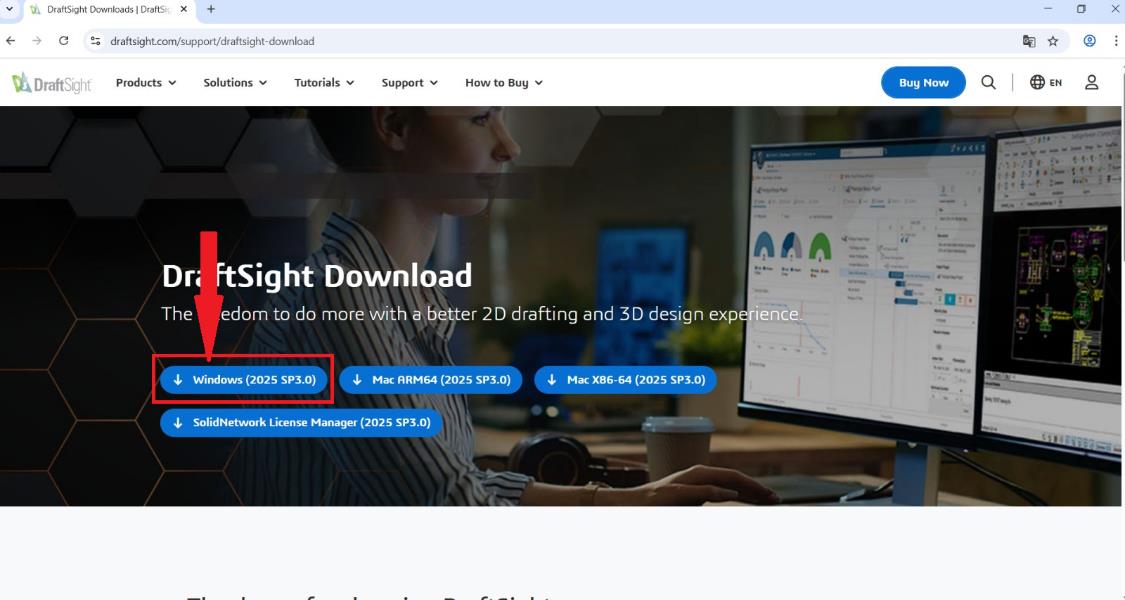Restore down the browser window
This screenshot has width=1125, height=600.
1081,9
